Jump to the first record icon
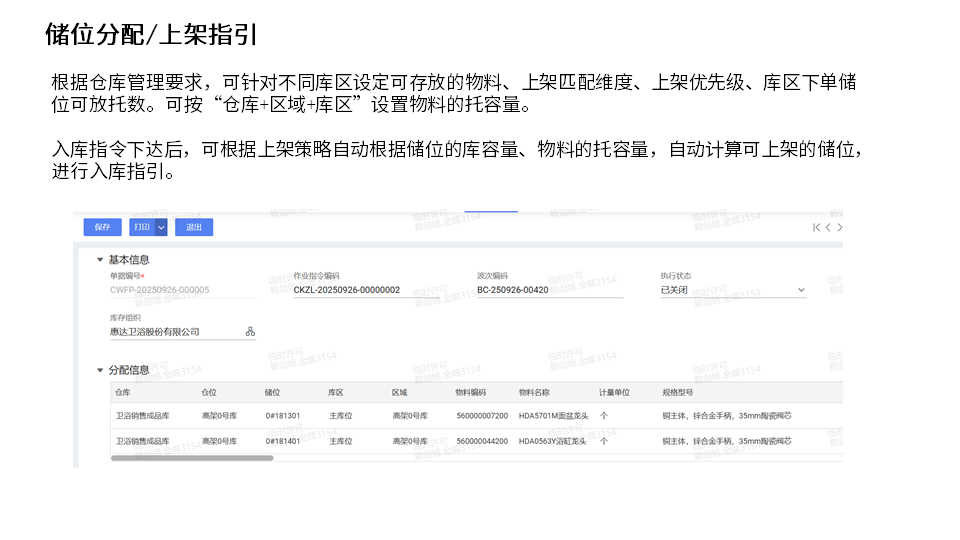 click(x=816, y=228)
